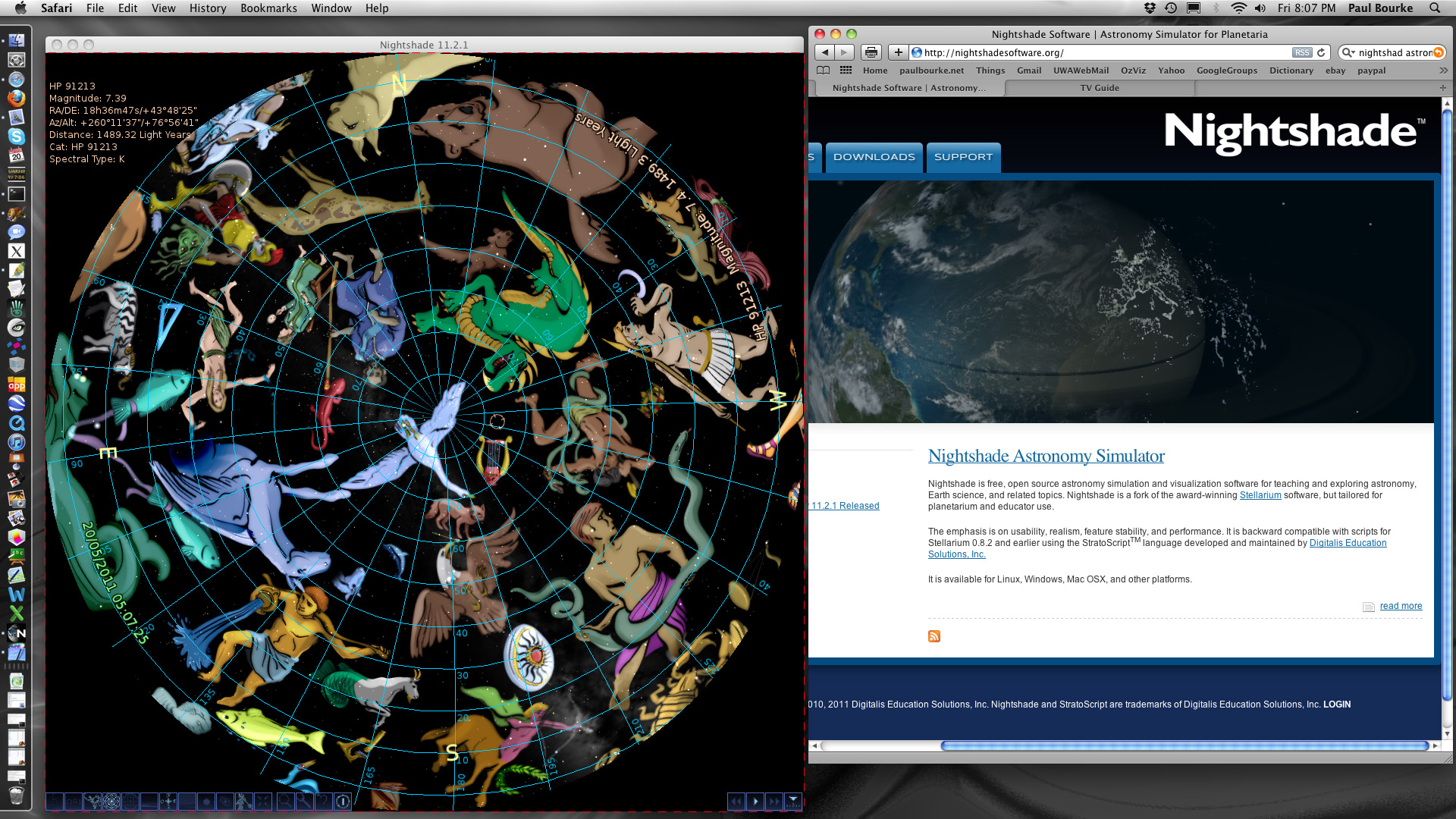Viewport: 1456px width, 819px height.
Task: Decrease time speed with rewind button
Action: coord(736,802)
